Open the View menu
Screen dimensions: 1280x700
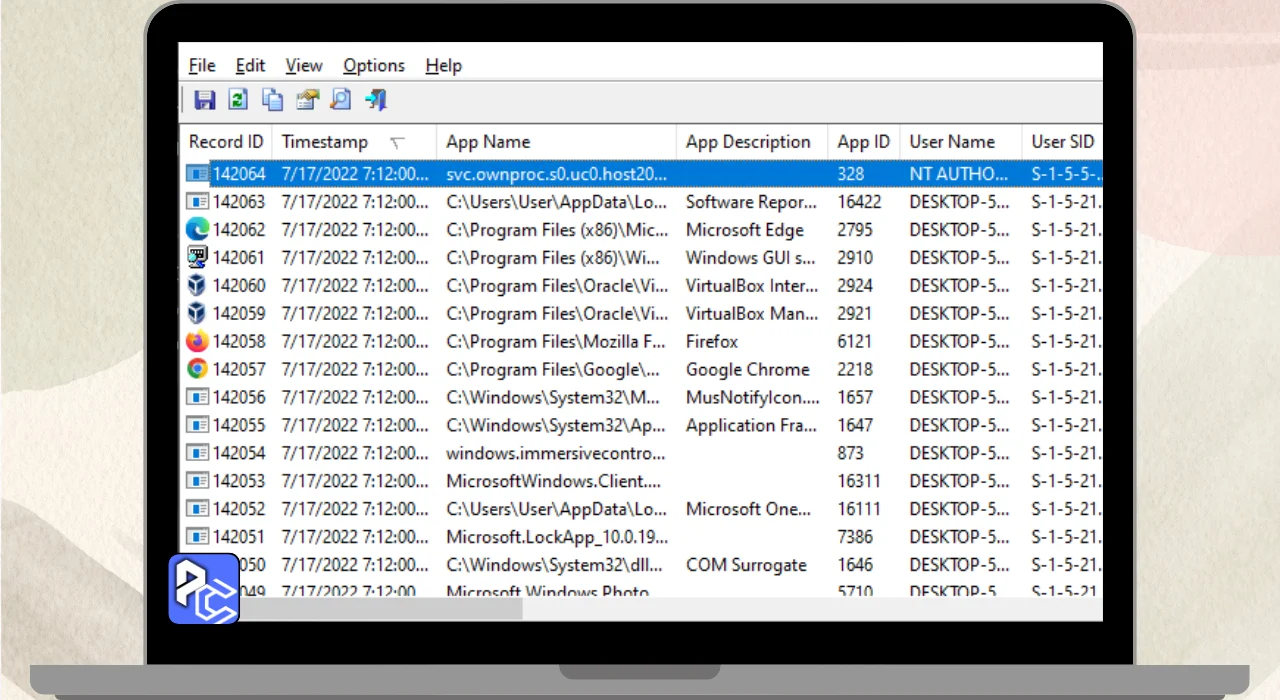coord(303,66)
